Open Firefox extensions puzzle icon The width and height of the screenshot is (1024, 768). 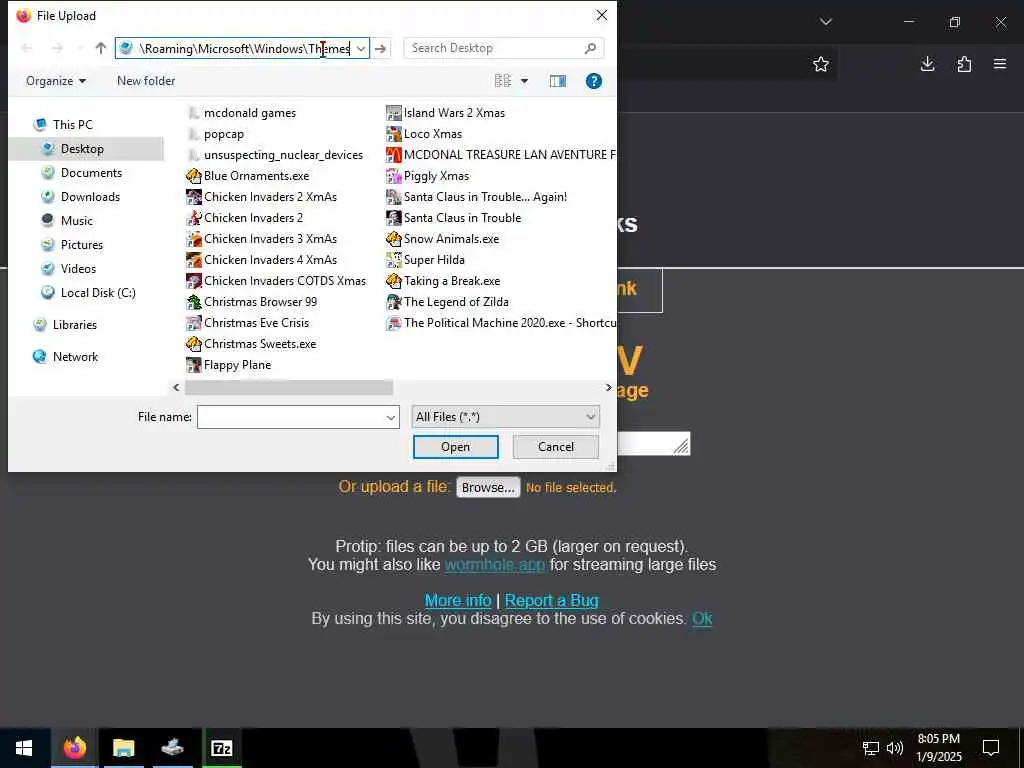point(964,64)
